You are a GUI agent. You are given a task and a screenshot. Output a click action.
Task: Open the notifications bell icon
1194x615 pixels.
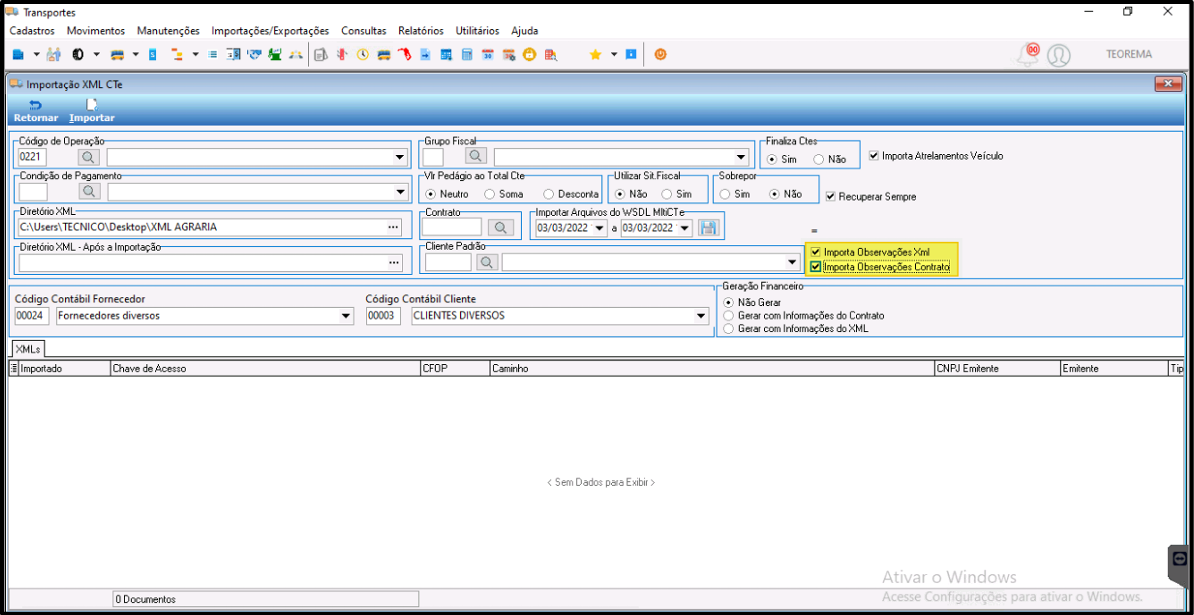click(1029, 54)
